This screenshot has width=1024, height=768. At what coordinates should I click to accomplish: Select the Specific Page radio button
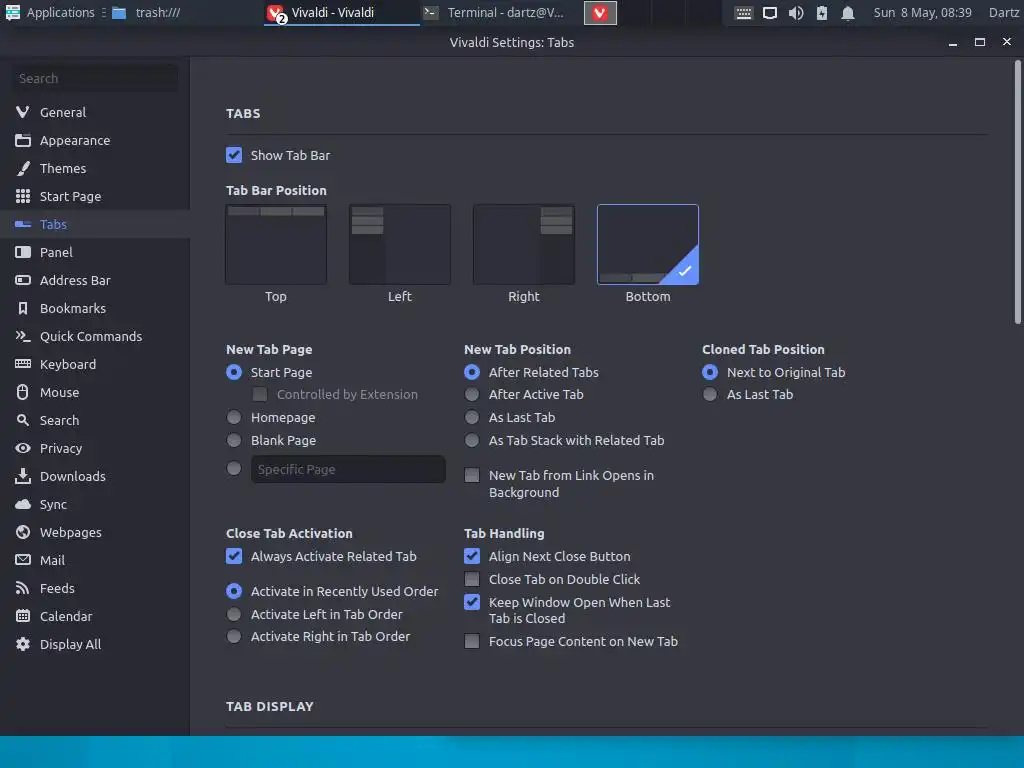point(234,468)
